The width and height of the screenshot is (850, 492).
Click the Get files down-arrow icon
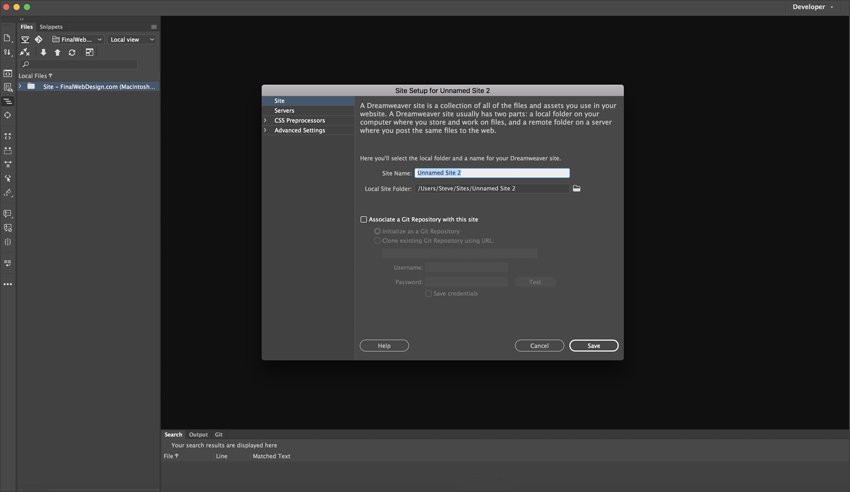coord(43,53)
